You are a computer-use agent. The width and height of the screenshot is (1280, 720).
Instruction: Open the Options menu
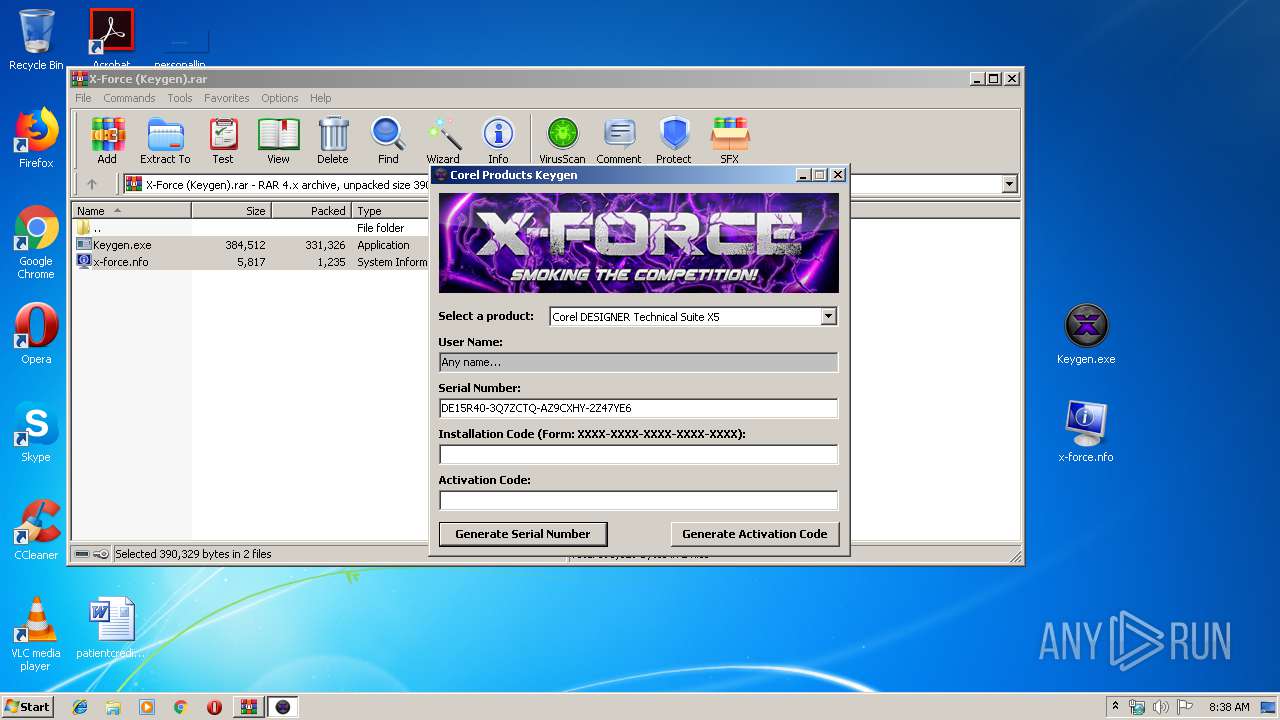tap(280, 98)
